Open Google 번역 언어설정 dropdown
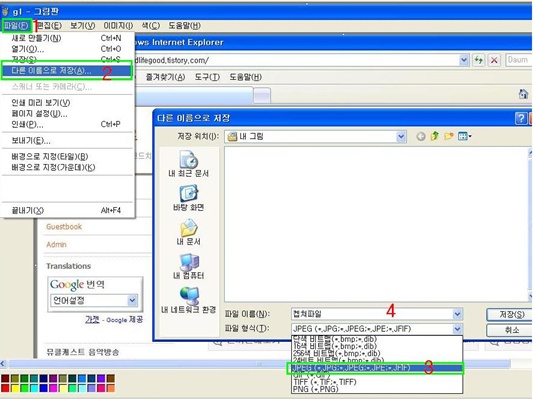533x399 pixels. click(x=132, y=300)
